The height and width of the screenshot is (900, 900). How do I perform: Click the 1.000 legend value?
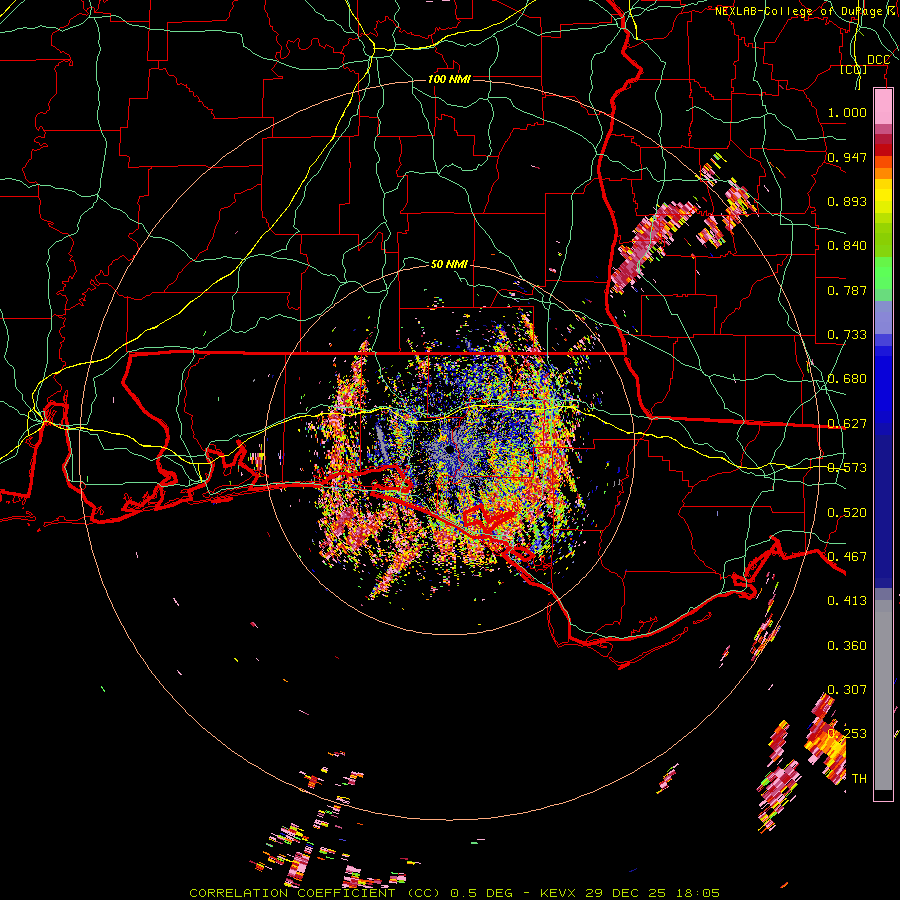tap(847, 112)
